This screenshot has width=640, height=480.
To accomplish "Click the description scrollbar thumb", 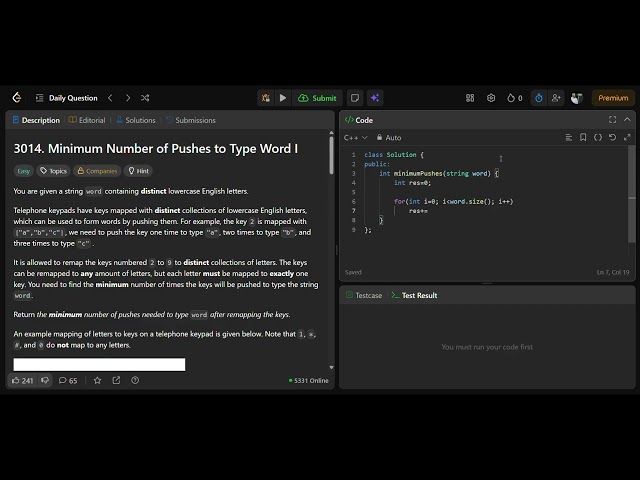I will 331,155.
